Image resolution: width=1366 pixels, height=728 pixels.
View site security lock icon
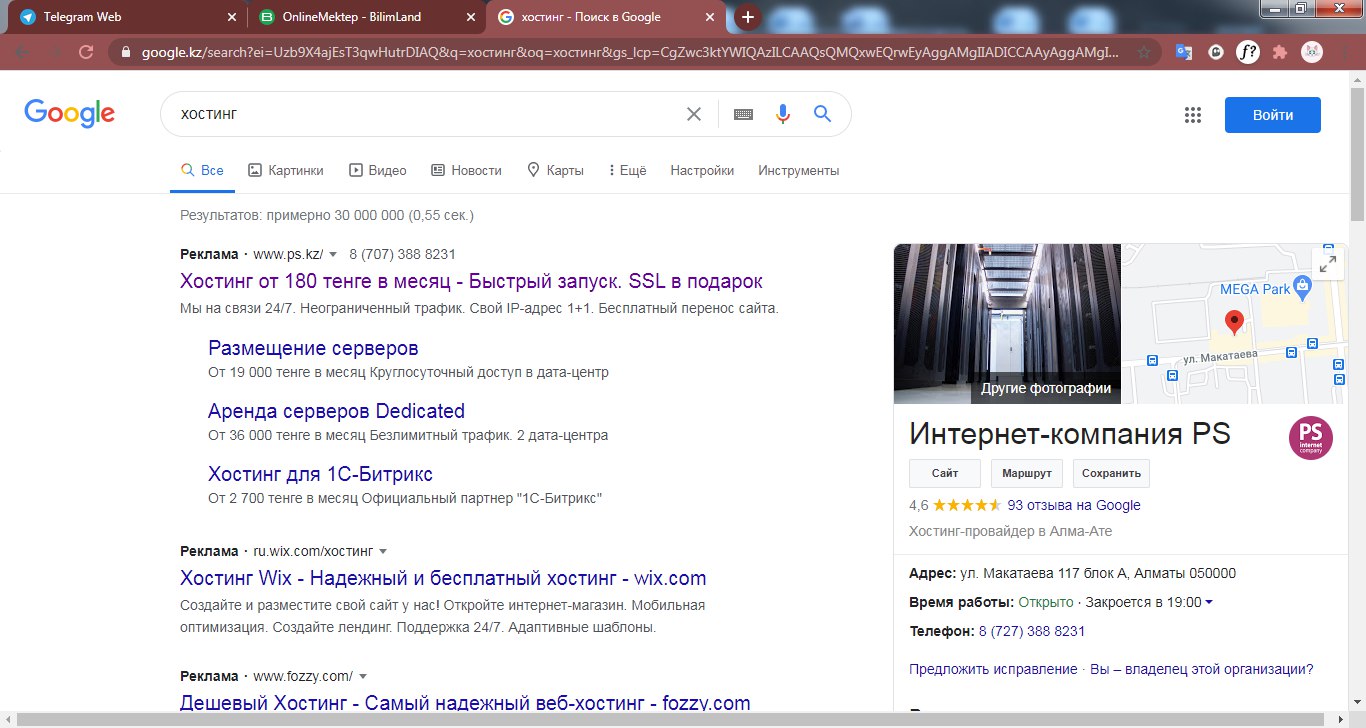[125, 52]
